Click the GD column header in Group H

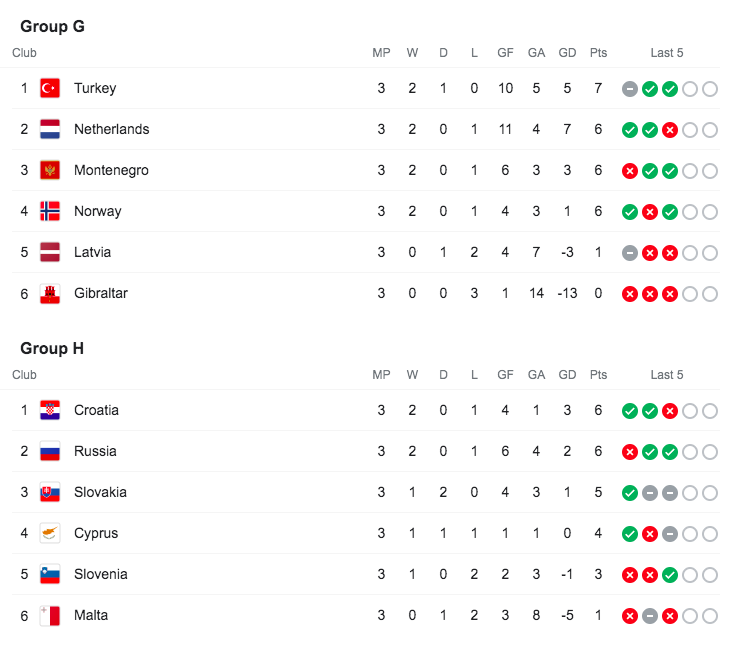click(567, 375)
